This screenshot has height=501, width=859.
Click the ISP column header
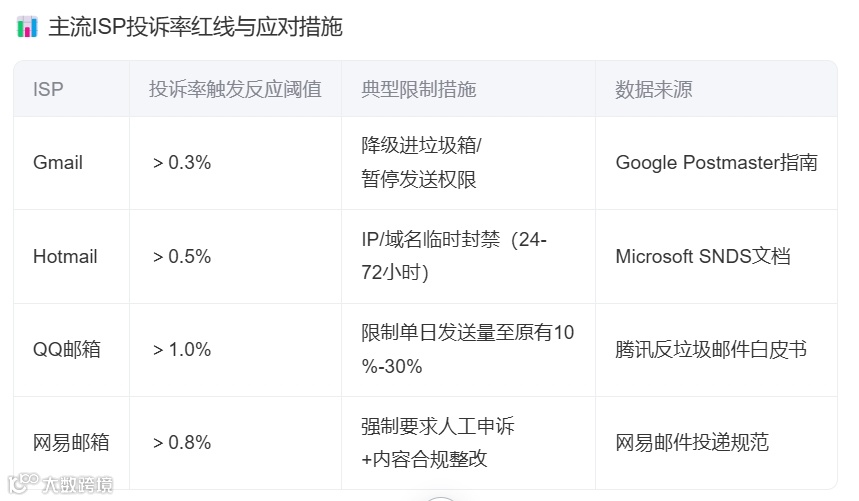tap(48, 89)
